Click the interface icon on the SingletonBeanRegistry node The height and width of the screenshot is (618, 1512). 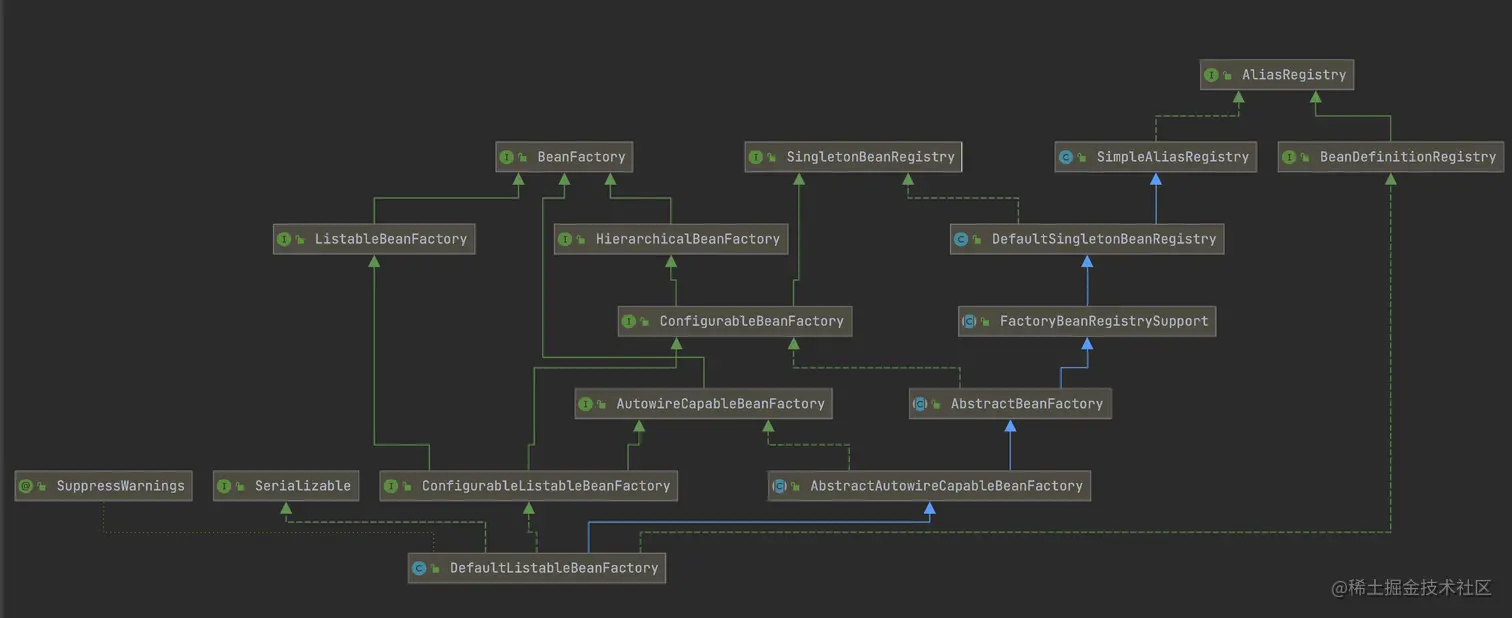755,157
